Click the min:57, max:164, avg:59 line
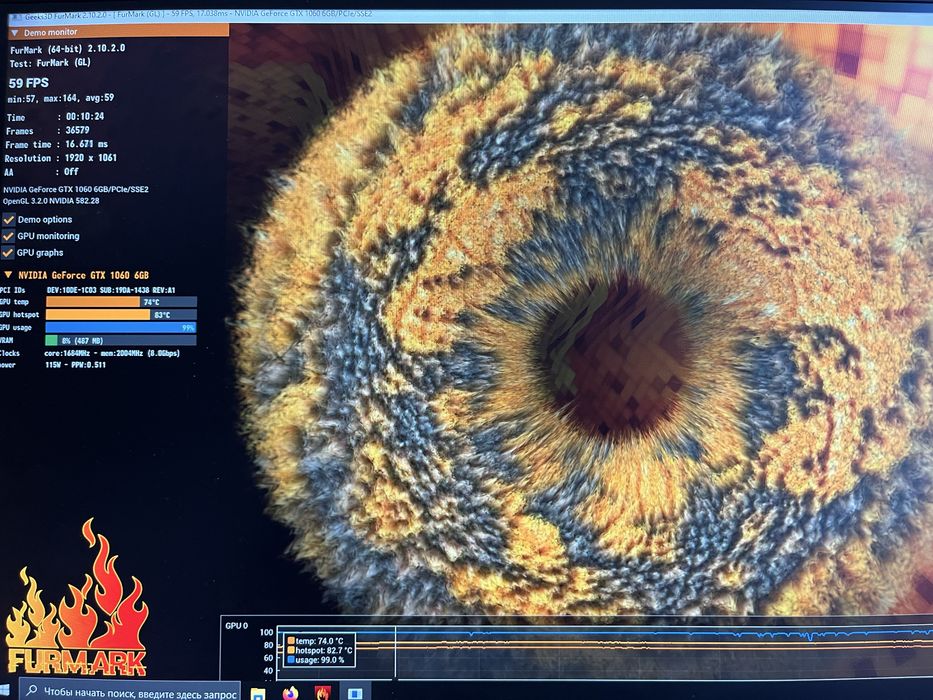The height and width of the screenshot is (700, 933). point(61,98)
